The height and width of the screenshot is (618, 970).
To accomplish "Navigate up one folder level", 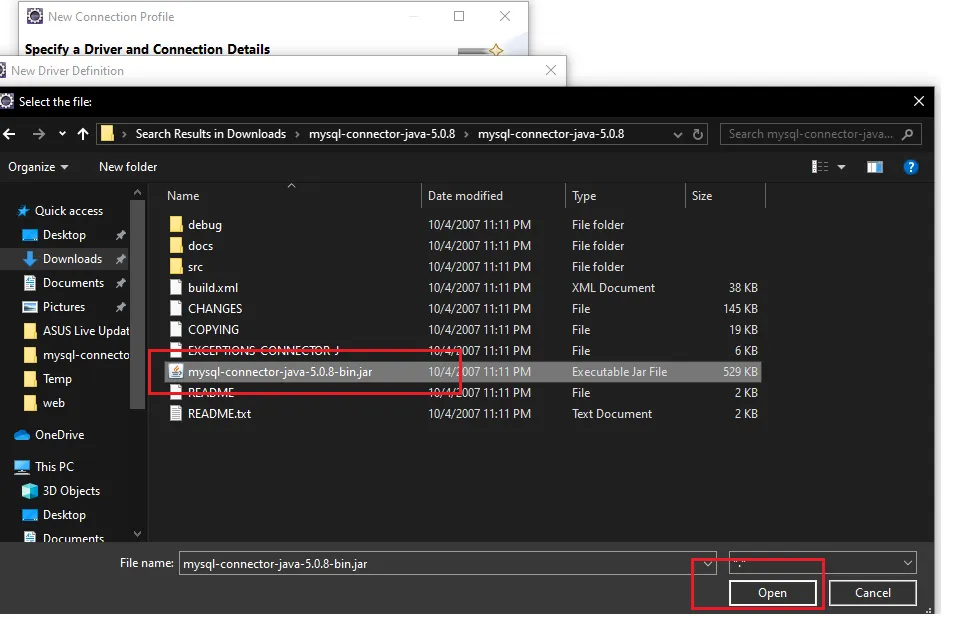I will [x=83, y=134].
